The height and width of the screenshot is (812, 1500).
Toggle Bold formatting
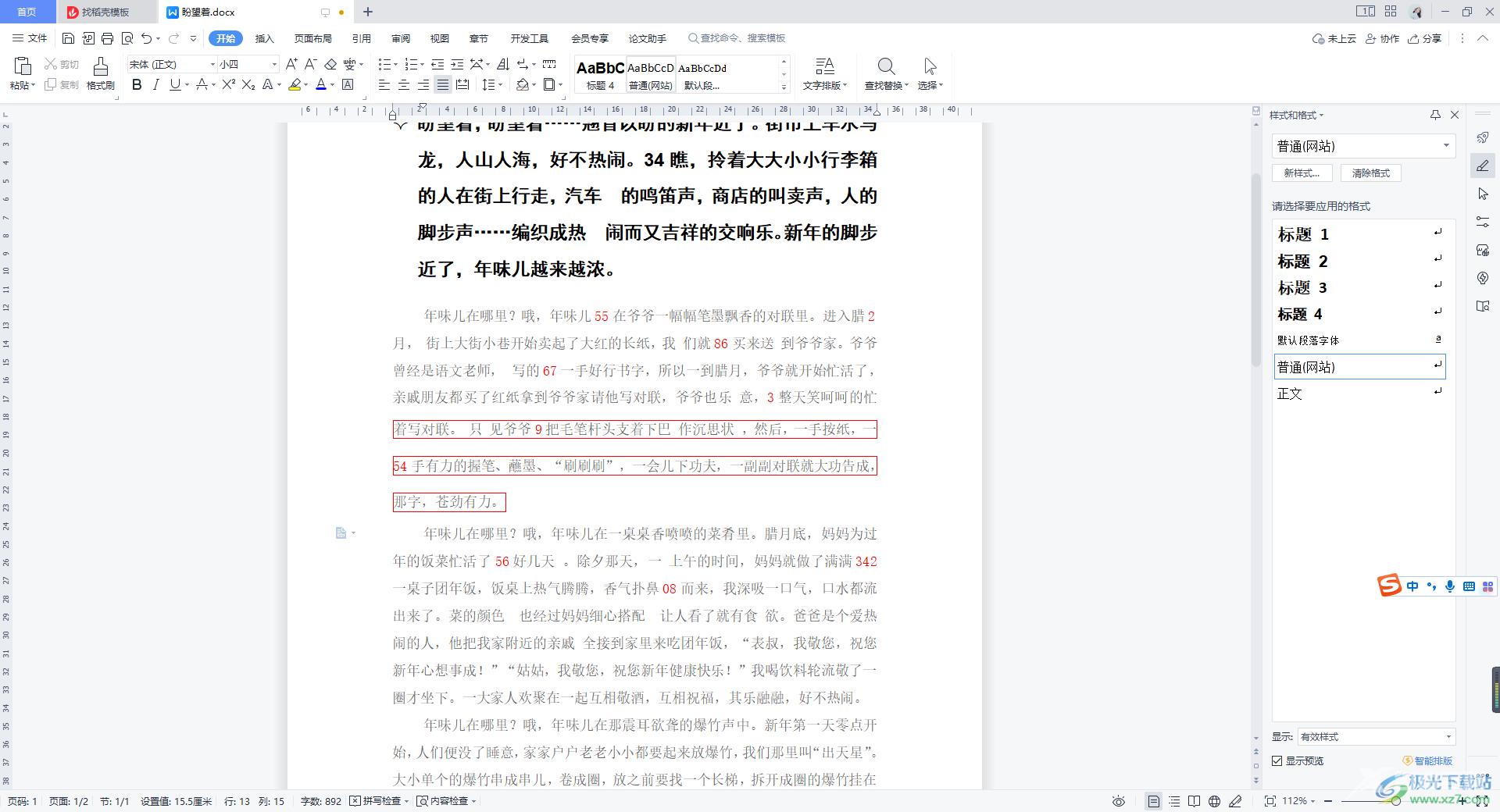click(x=137, y=84)
